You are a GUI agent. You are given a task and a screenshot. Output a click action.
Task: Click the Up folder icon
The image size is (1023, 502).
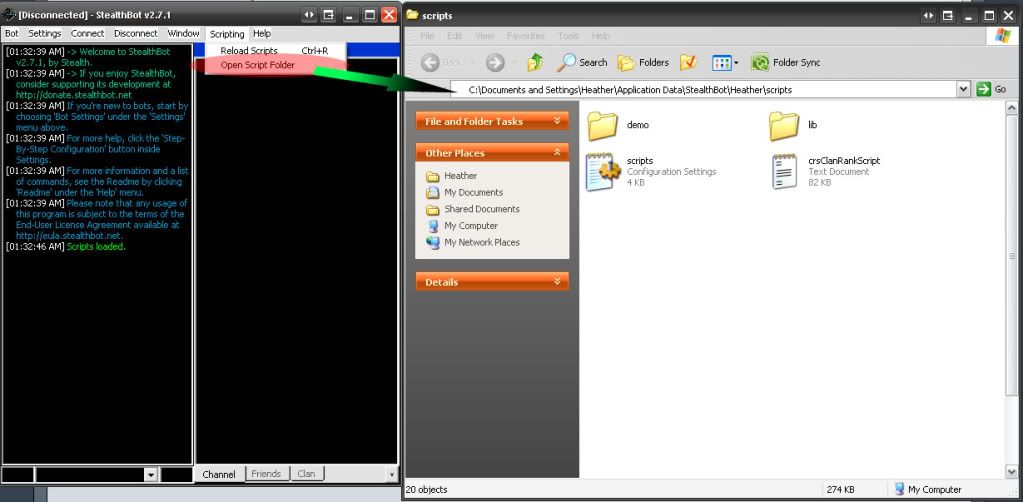[535, 63]
